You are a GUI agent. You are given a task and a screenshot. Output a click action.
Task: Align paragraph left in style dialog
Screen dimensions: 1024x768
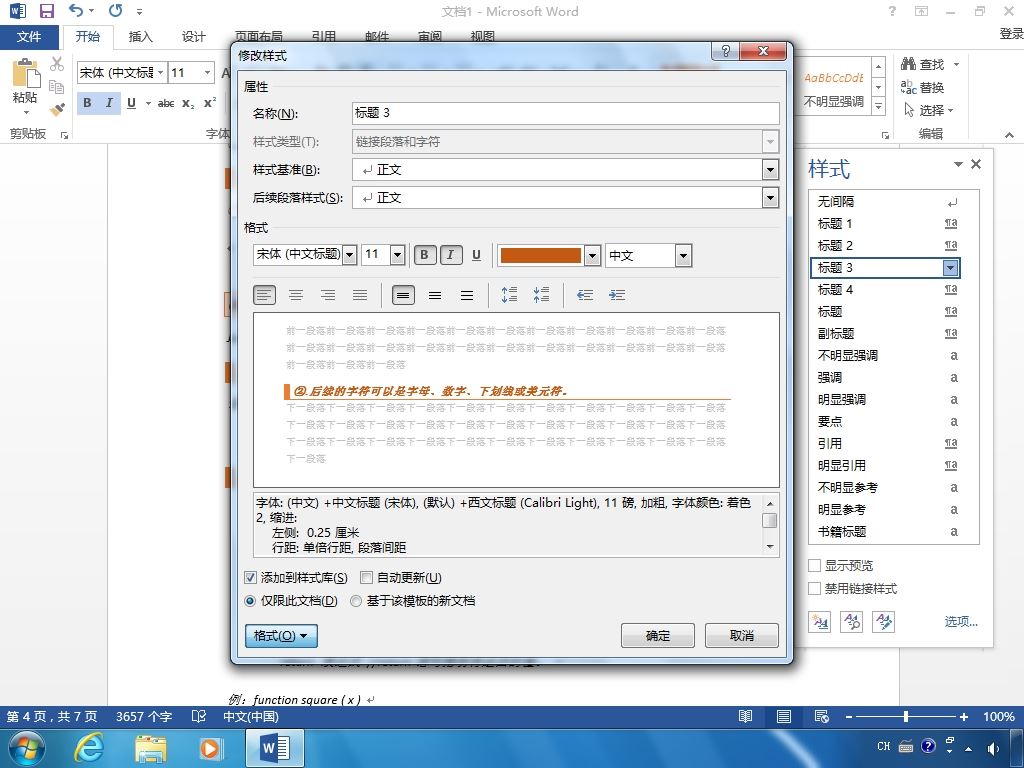click(x=264, y=295)
